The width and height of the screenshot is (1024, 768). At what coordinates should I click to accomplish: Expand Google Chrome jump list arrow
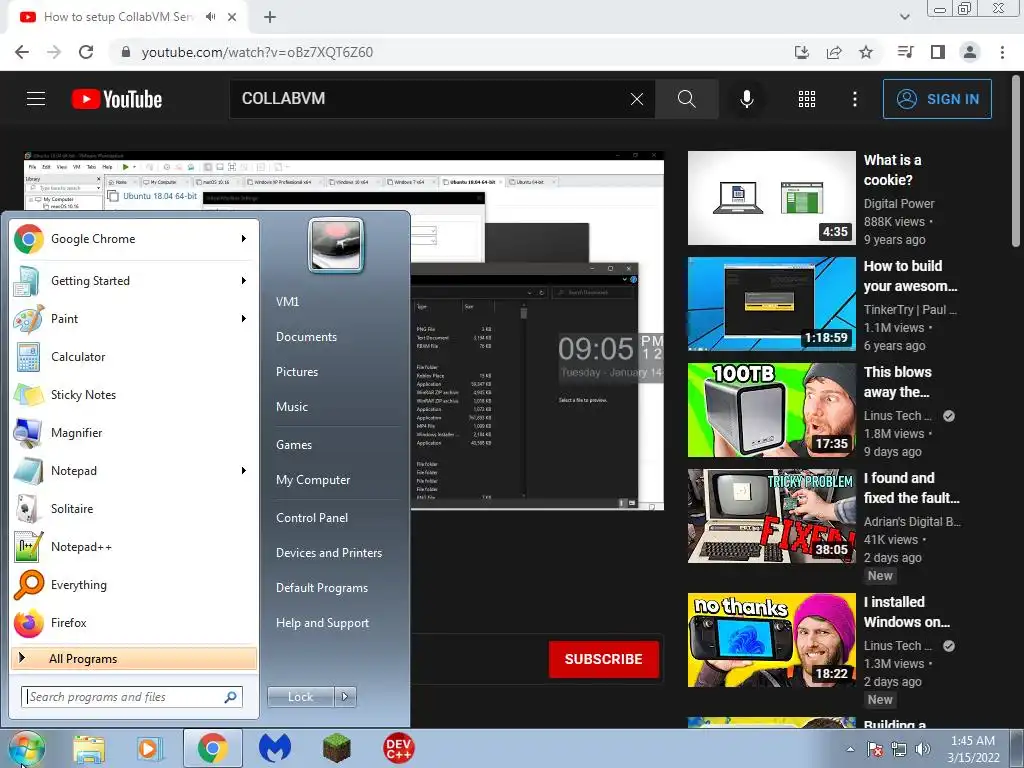(244, 239)
